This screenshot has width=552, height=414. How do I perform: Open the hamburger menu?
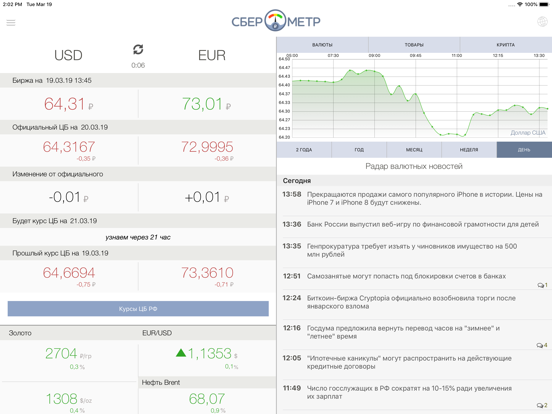pos(11,23)
